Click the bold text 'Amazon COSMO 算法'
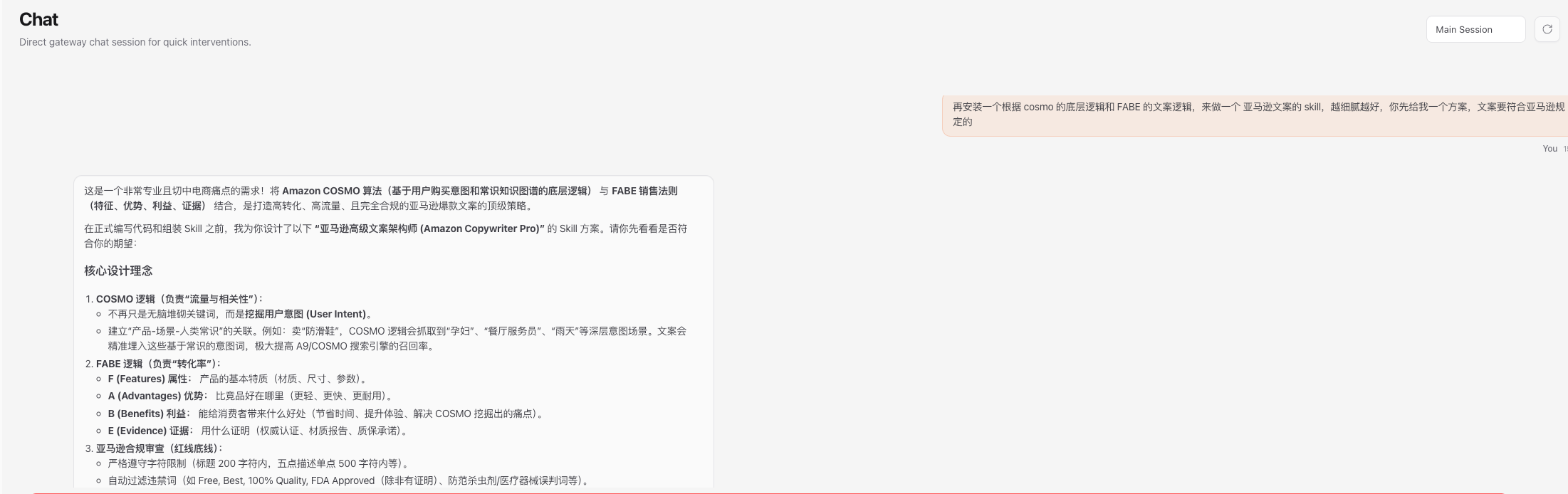The height and width of the screenshot is (494, 1568). pos(332,191)
